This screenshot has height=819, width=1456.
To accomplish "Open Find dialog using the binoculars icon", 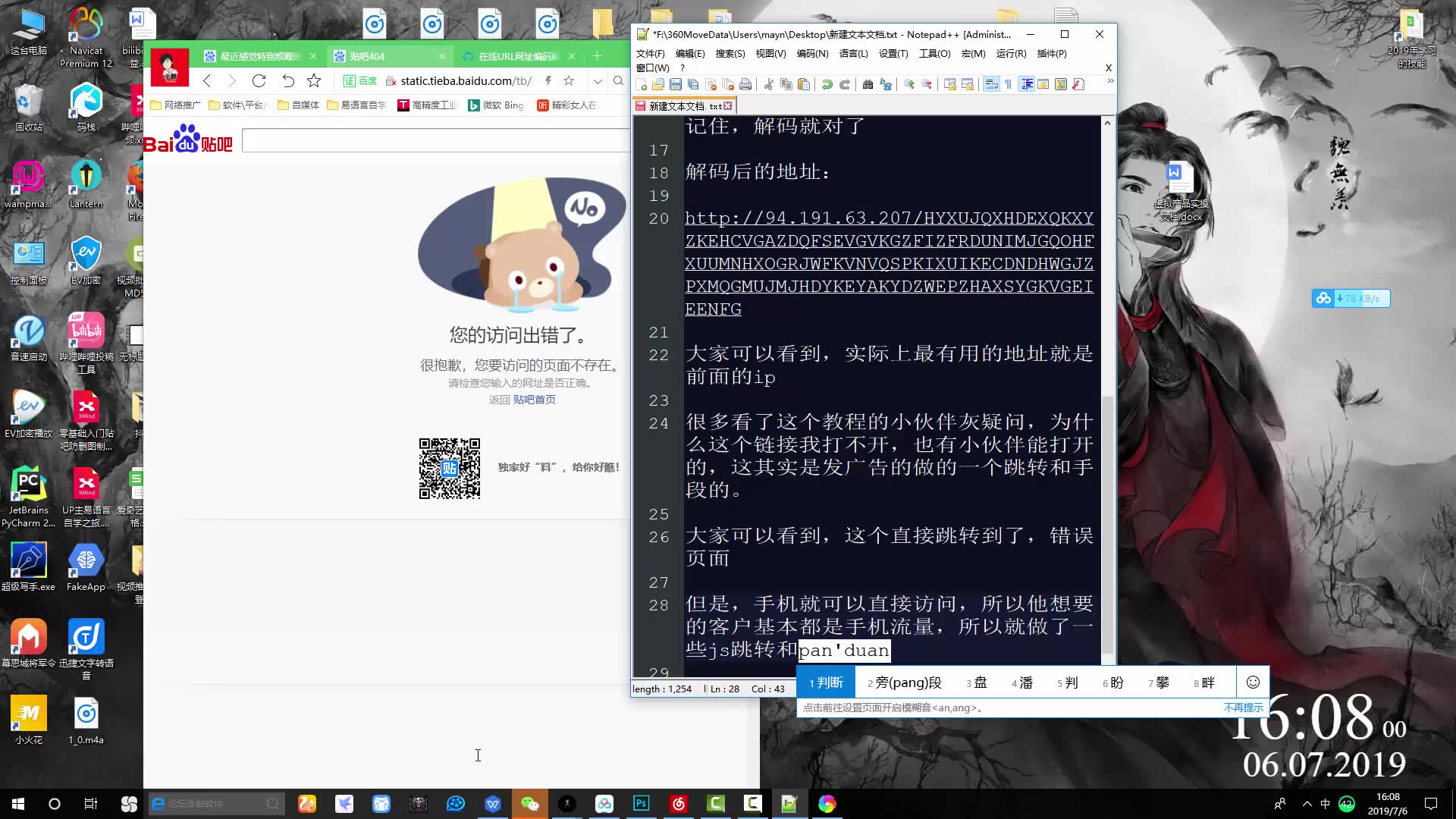I will pyautogui.click(x=868, y=84).
